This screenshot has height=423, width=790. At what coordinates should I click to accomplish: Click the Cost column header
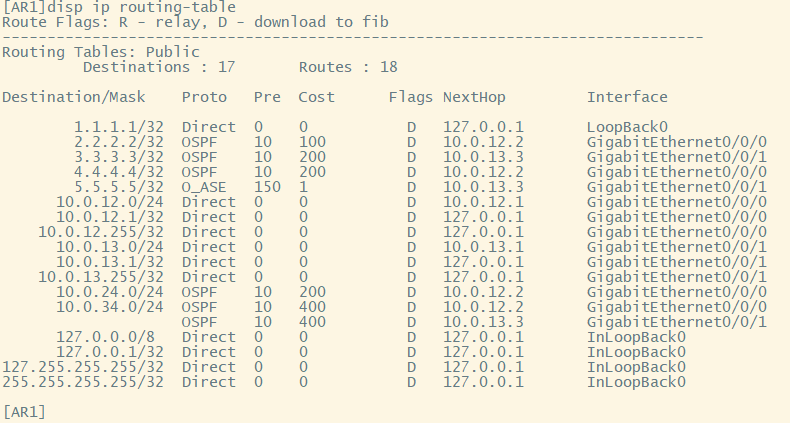pos(316,97)
